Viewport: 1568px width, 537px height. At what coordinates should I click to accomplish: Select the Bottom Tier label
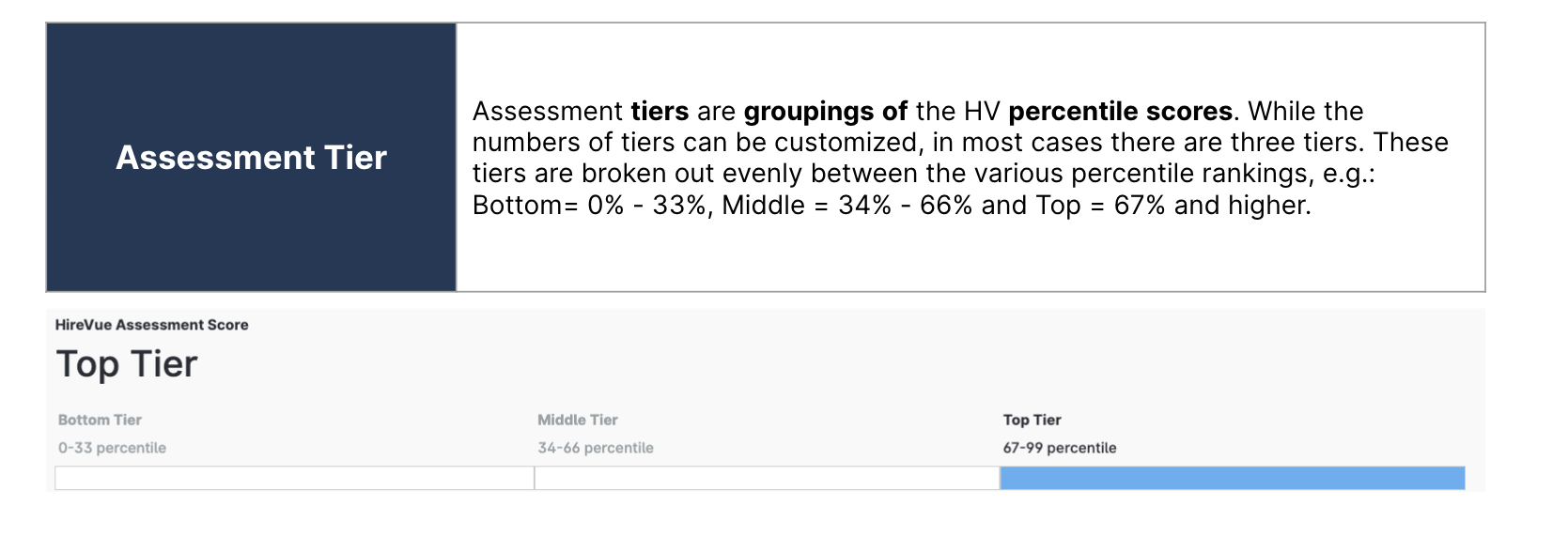pos(100,420)
